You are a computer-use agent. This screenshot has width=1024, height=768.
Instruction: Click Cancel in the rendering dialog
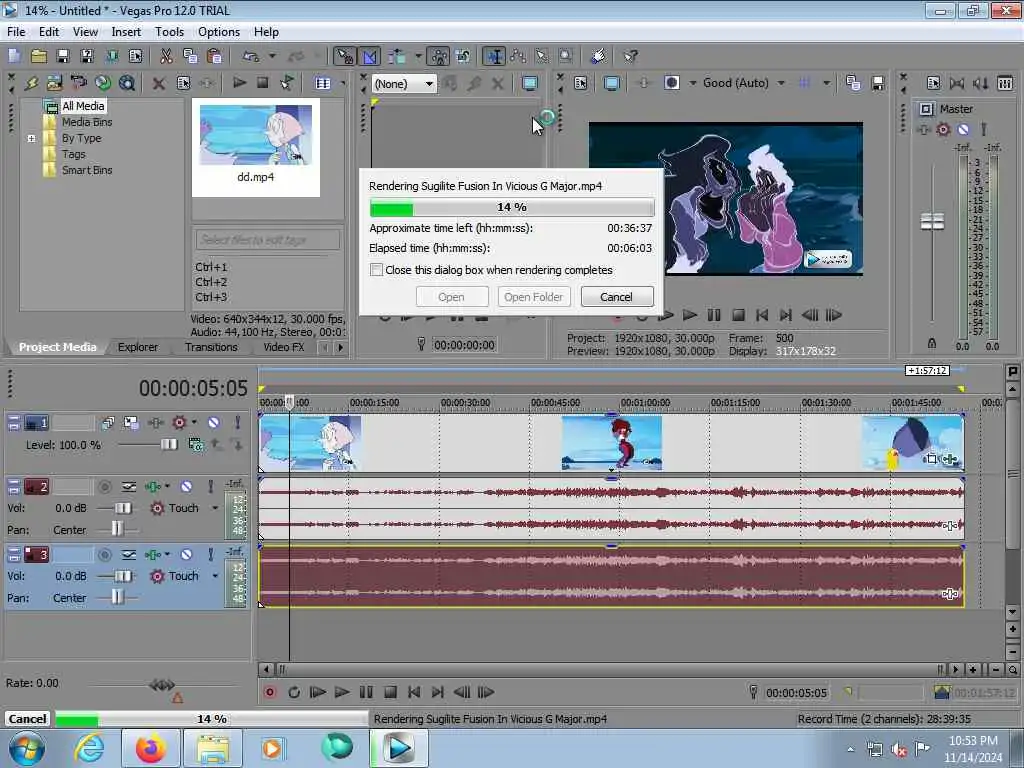point(616,296)
